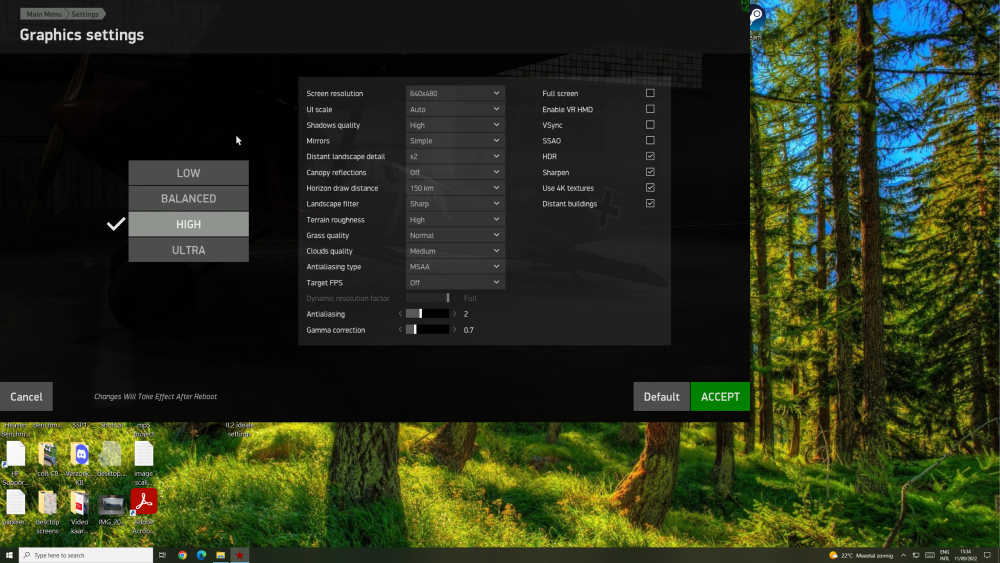Click the Default button
Viewport: 1000px width, 563px height.
(x=661, y=397)
